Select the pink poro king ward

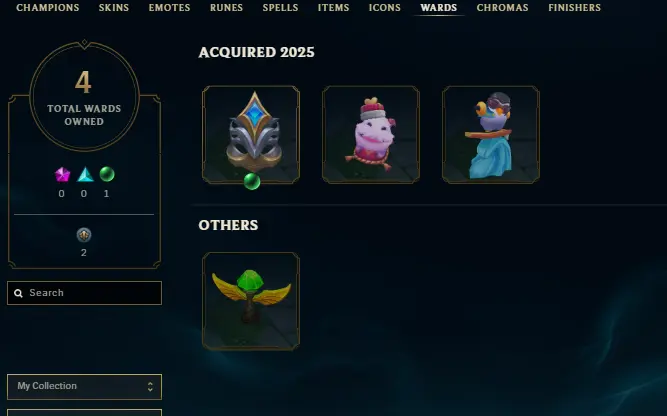(371, 134)
